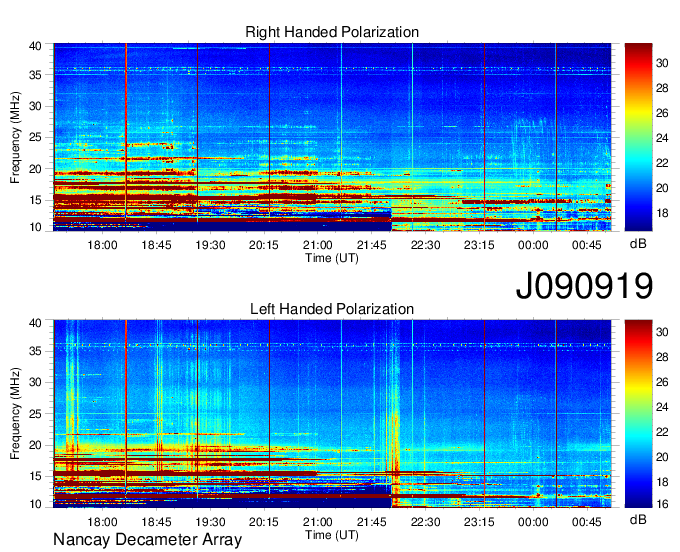The width and height of the screenshot is (680, 552).
Task: Click the top plot's 'Frequency (MHz)' axis label
Action: tap(15, 137)
